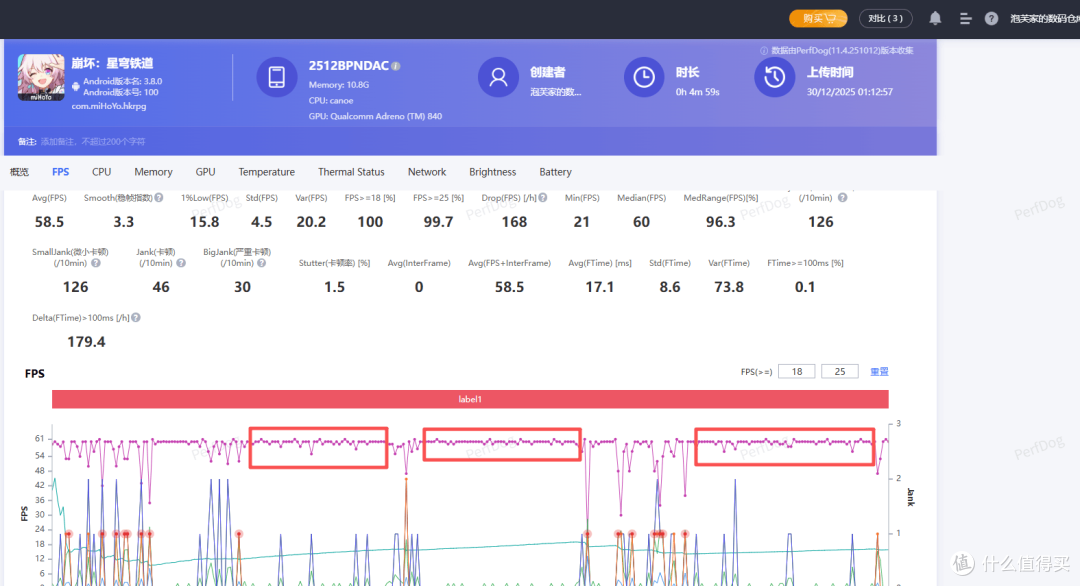Click help icon next to Smooth index
This screenshot has width=1080, height=586.
pos(159,198)
